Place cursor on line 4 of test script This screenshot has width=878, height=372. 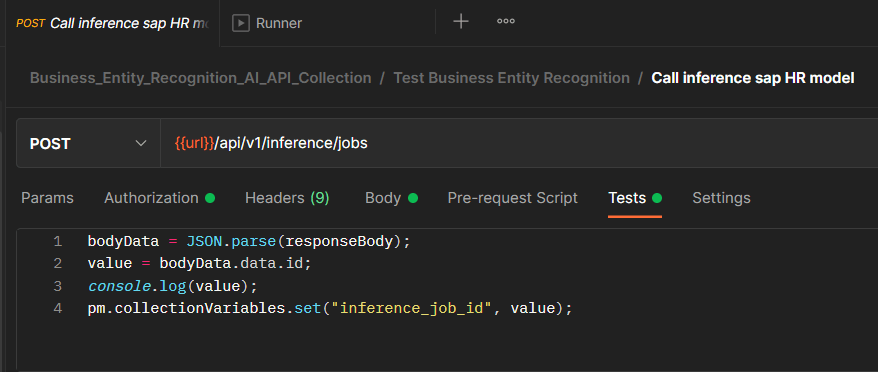pyautogui.click(x=330, y=309)
